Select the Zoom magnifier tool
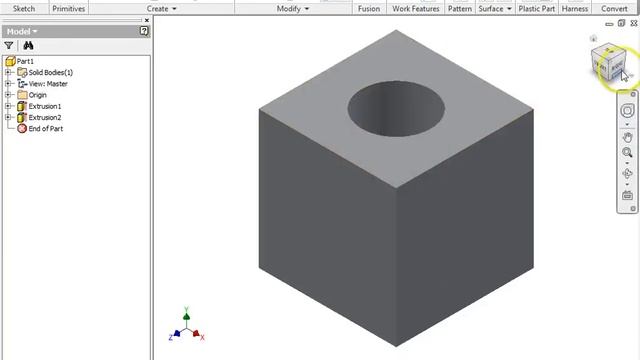 coord(627,153)
